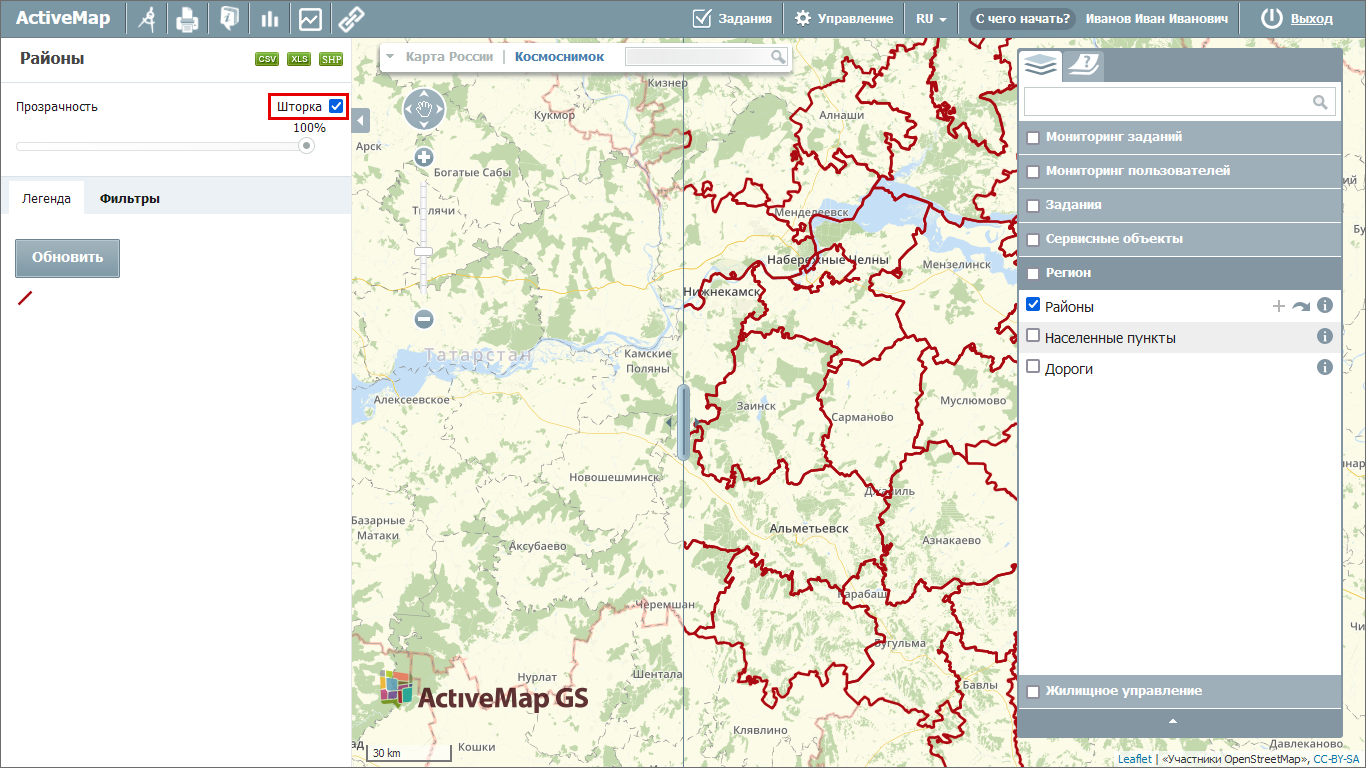1366x768 pixels.
Task: Zoom out with the map minus button
Action: click(424, 319)
